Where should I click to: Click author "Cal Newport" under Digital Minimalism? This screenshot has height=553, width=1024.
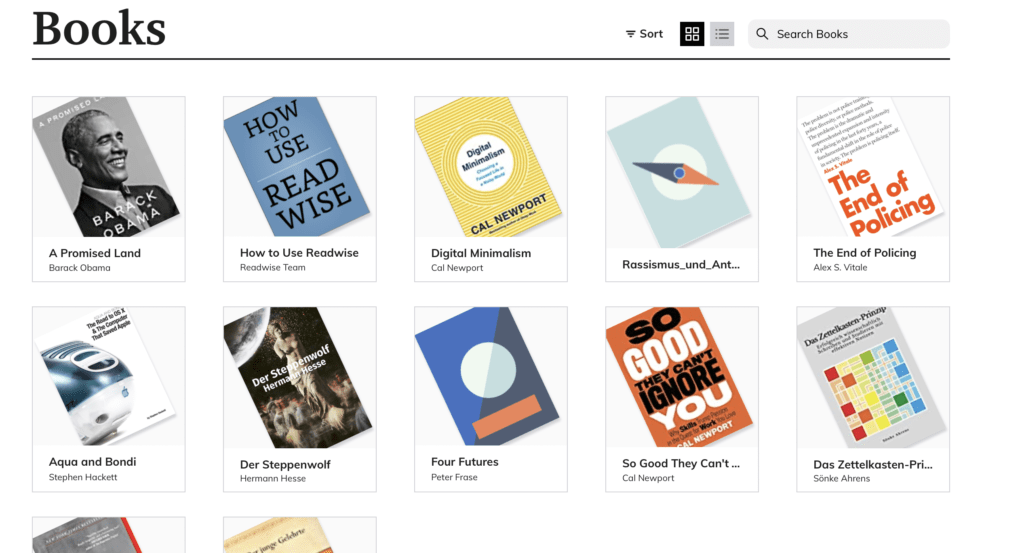pyautogui.click(x=457, y=268)
